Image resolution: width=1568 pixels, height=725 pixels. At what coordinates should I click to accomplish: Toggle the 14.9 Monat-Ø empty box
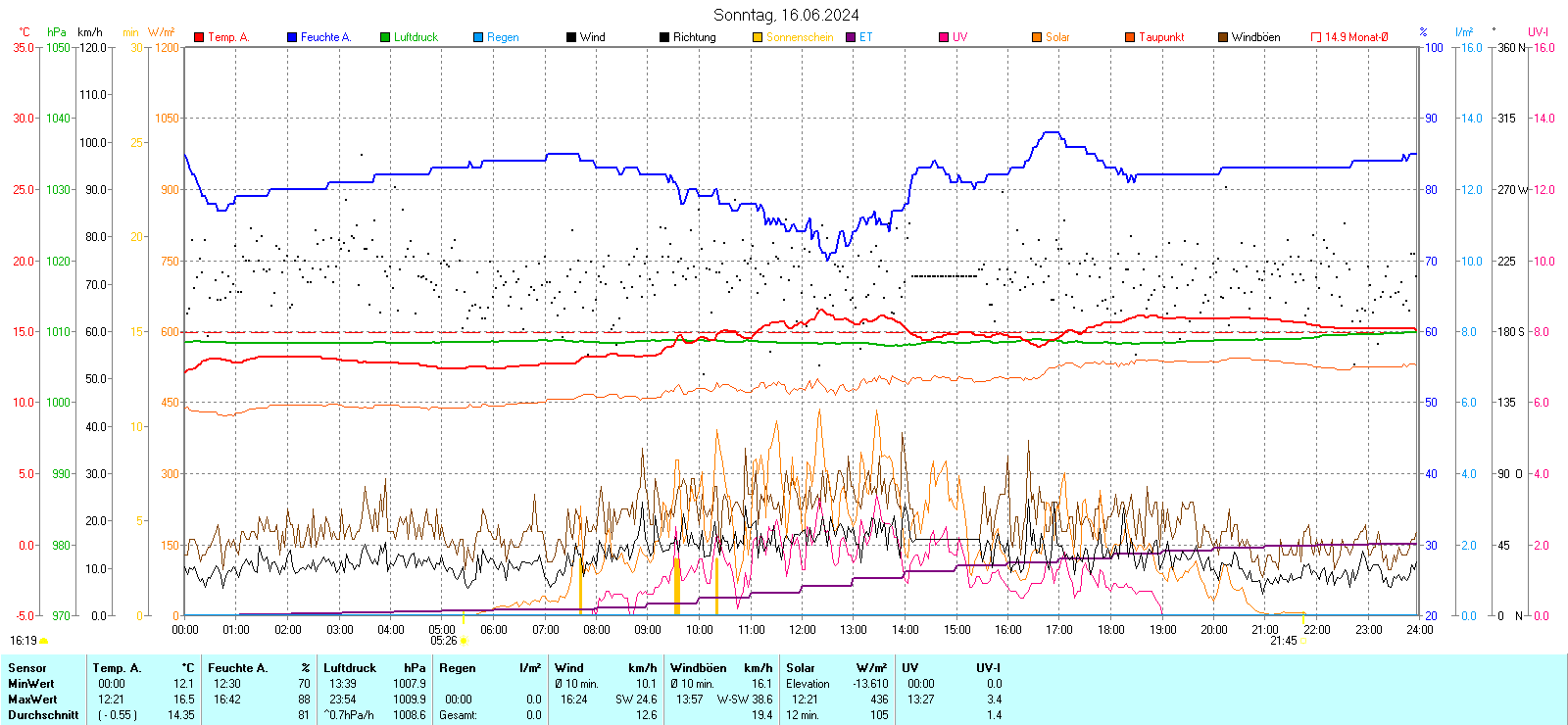click(x=1316, y=37)
